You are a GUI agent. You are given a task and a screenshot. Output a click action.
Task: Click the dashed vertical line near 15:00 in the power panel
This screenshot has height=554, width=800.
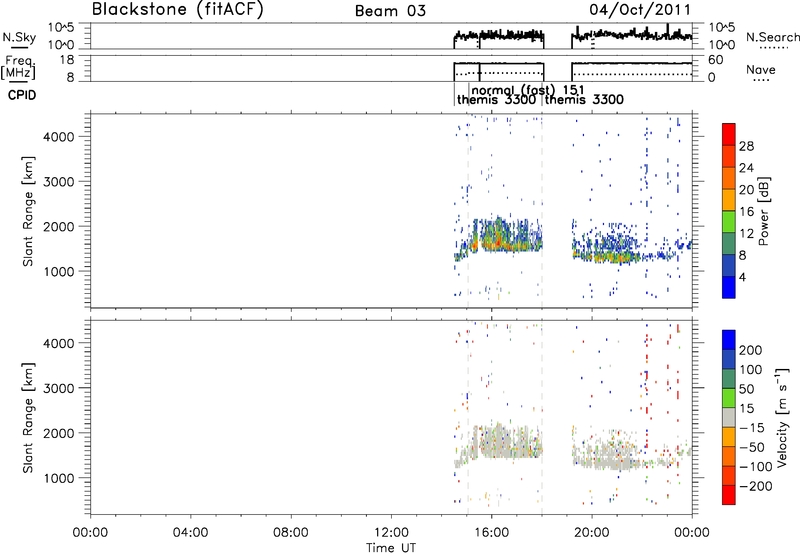468,210
